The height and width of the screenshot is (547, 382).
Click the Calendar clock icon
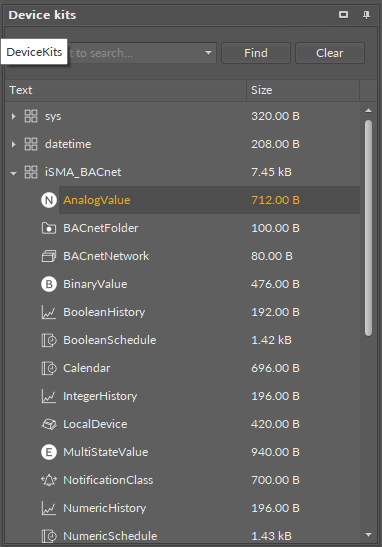49,368
